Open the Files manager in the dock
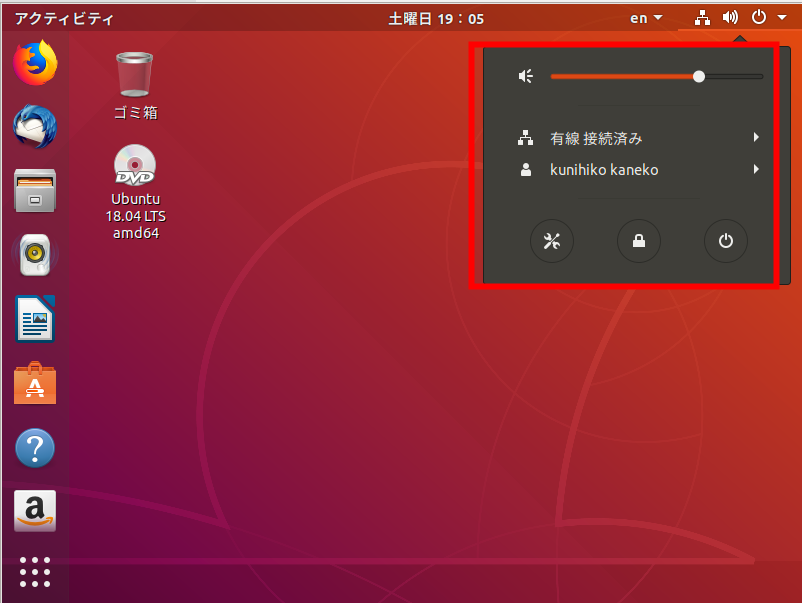 tap(35, 190)
